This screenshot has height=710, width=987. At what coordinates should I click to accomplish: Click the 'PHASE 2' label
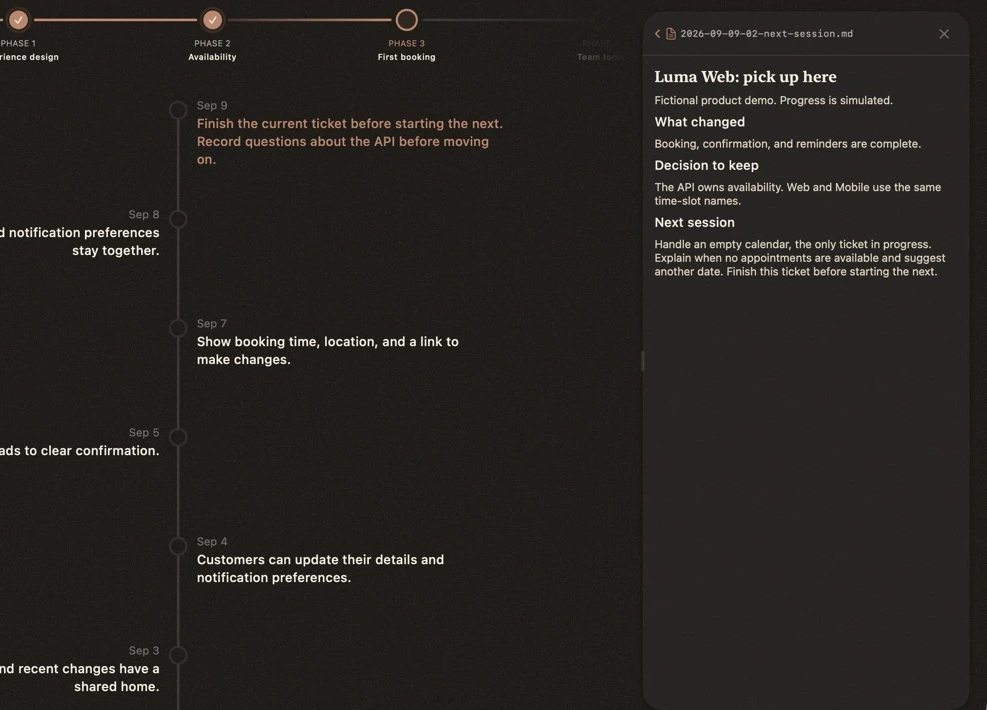click(212, 43)
